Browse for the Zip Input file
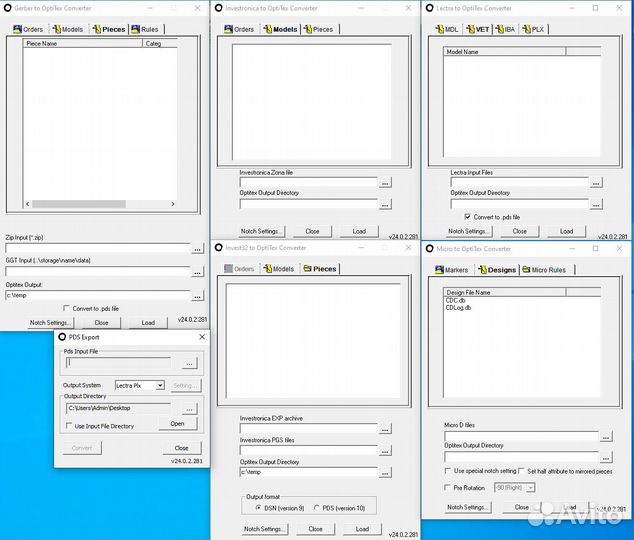This screenshot has height=540, width=634. tap(197, 248)
